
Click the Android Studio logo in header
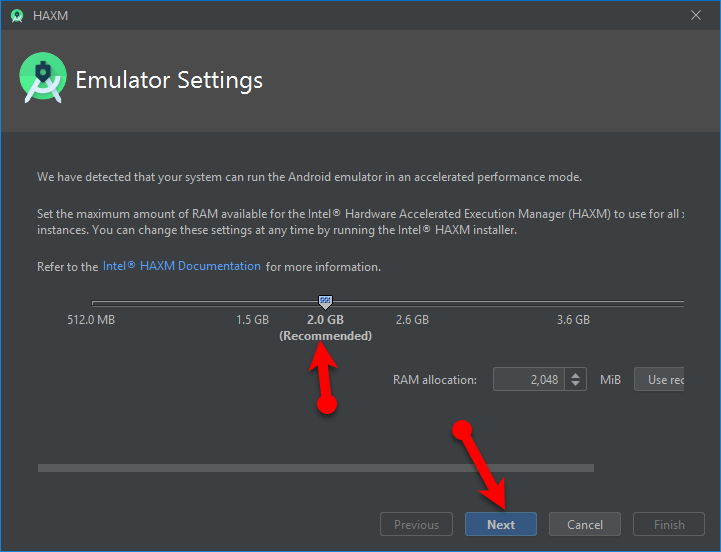click(x=43, y=80)
